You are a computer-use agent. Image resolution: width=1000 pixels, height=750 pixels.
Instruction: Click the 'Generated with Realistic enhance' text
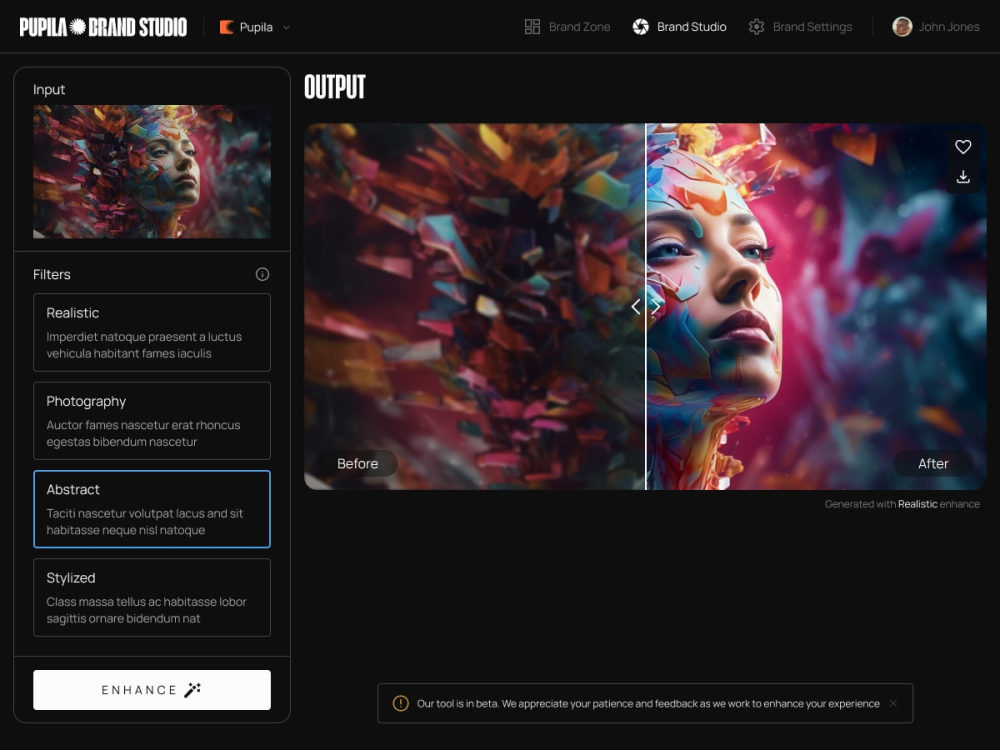[902, 504]
